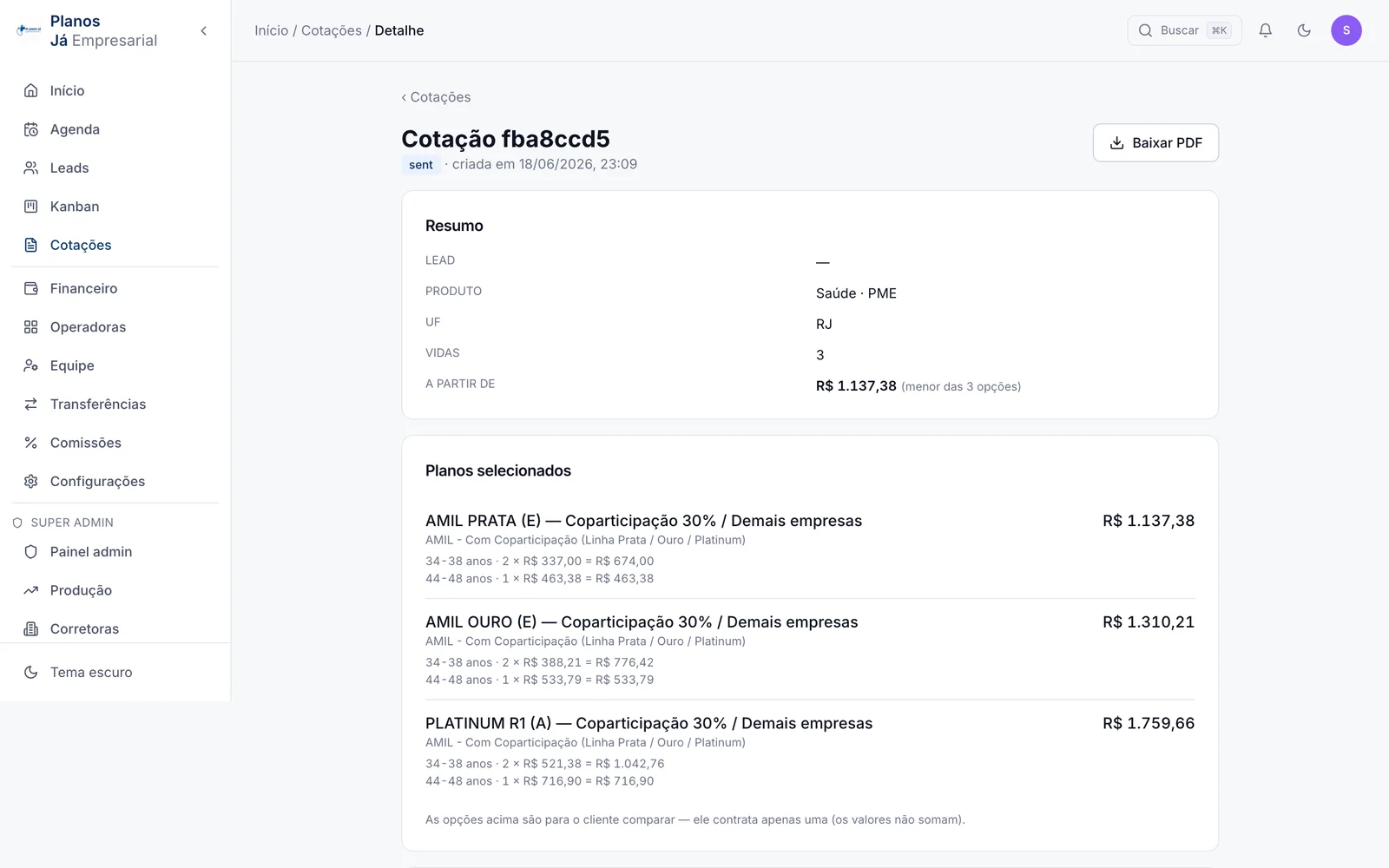Click the Cotação fba8ccd5 heading
Viewport: 1389px width, 868px height.
pyautogui.click(x=505, y=139)
